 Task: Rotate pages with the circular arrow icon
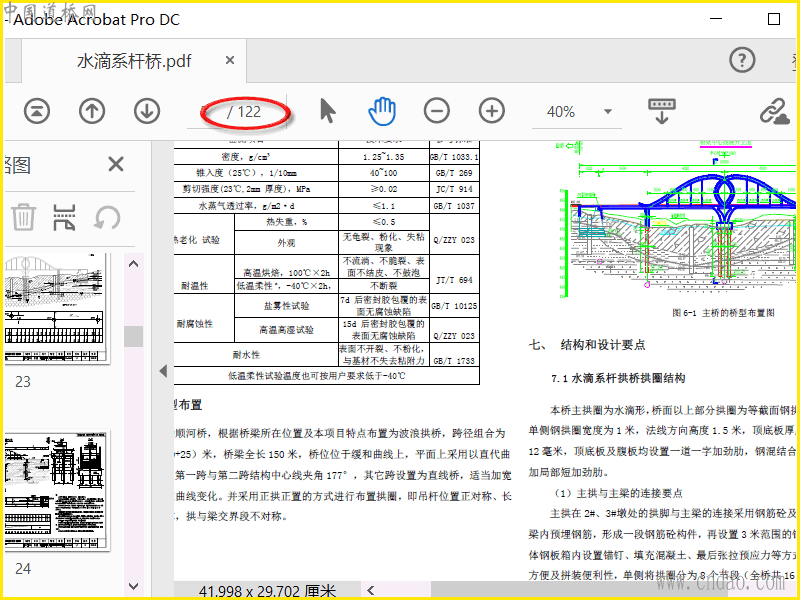[x=107, y=217]
